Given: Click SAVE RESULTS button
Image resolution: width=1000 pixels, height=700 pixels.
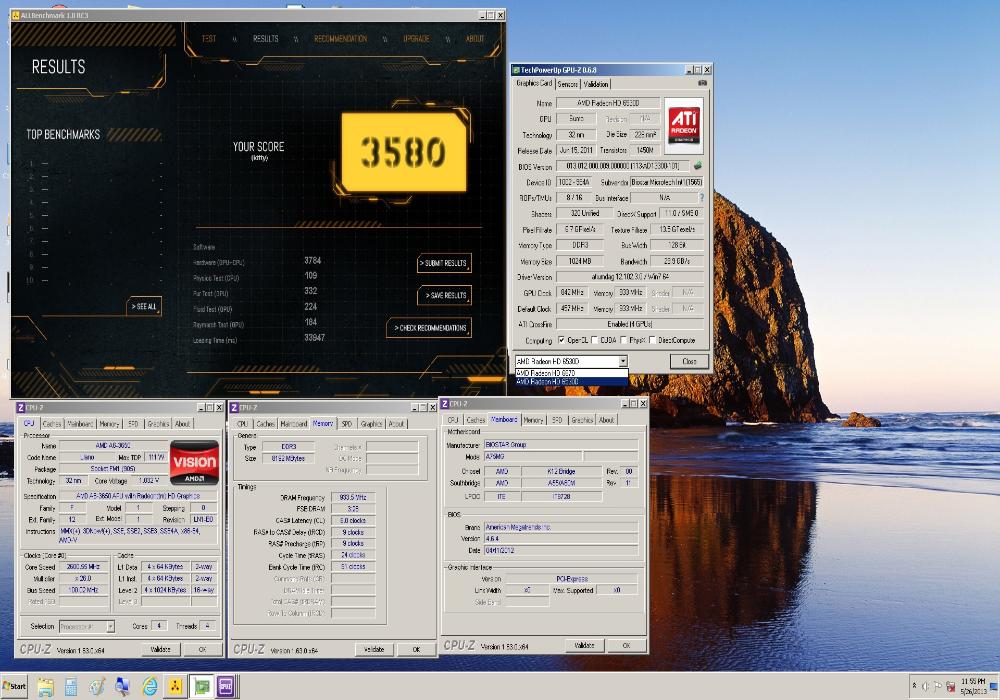Looking at the screenshot, I should click(x=445, y=296).
